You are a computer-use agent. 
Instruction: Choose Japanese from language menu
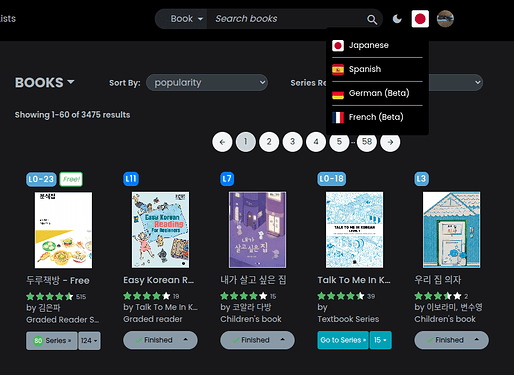pyautogui.click(x=377, y=45)
